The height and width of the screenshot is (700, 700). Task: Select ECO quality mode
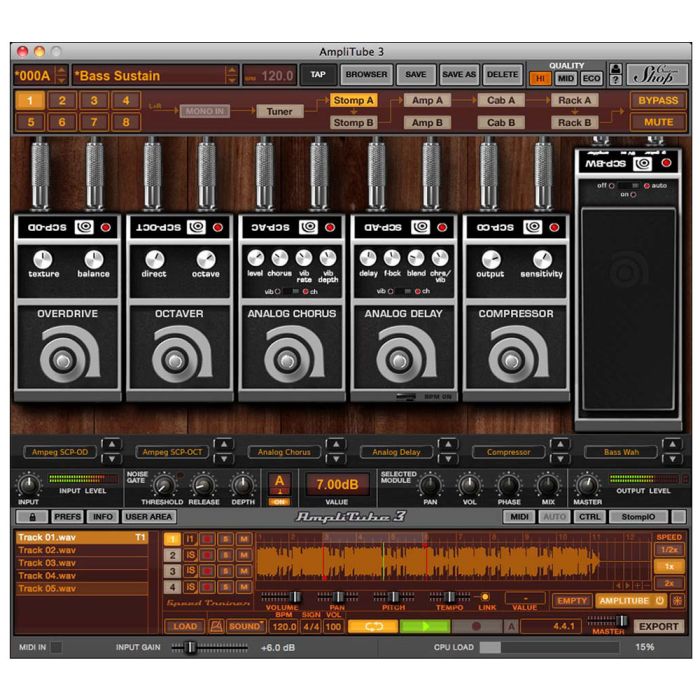(x=592, y=79)
